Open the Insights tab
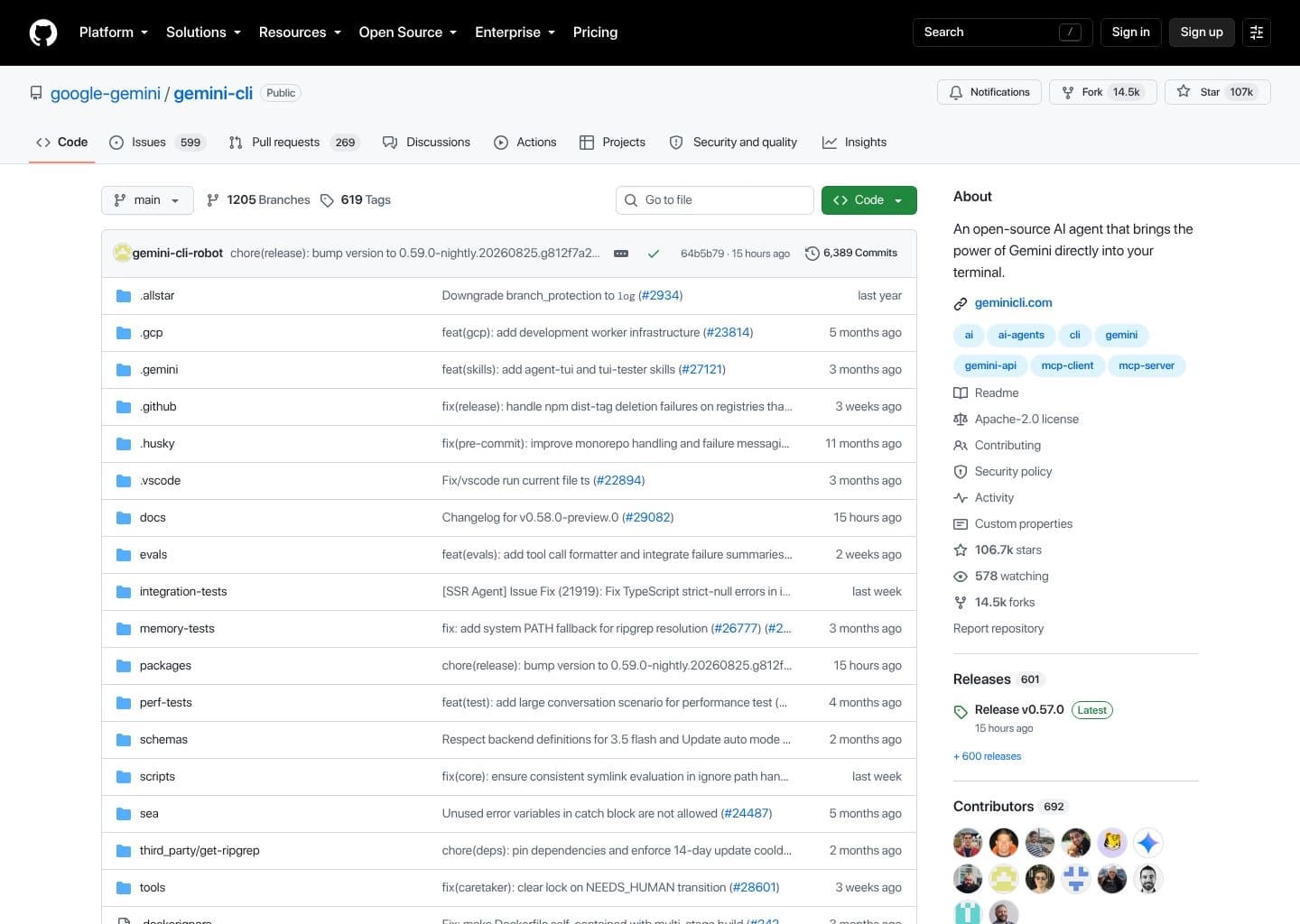 (x=854, y=143)
